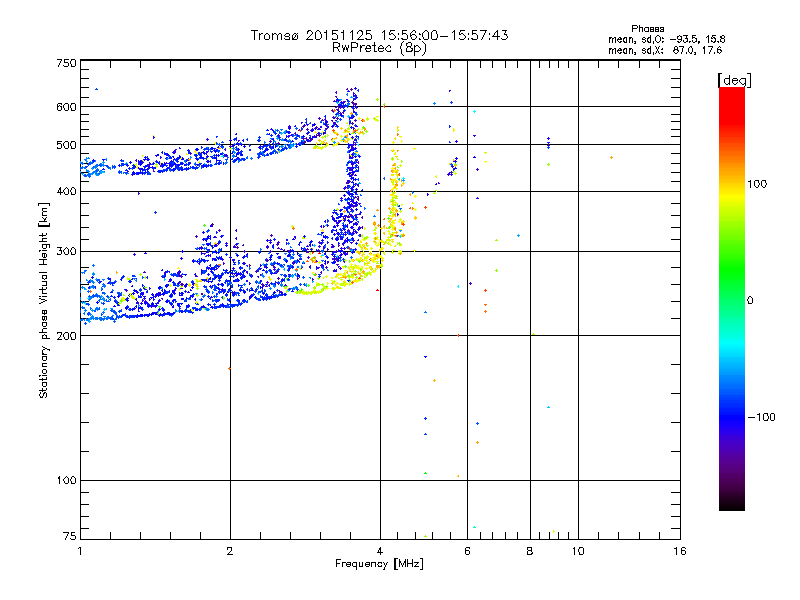Screen dimensions: 800x600
Task: Click the 16 frequency axis tick label
Action: (680, 551)
